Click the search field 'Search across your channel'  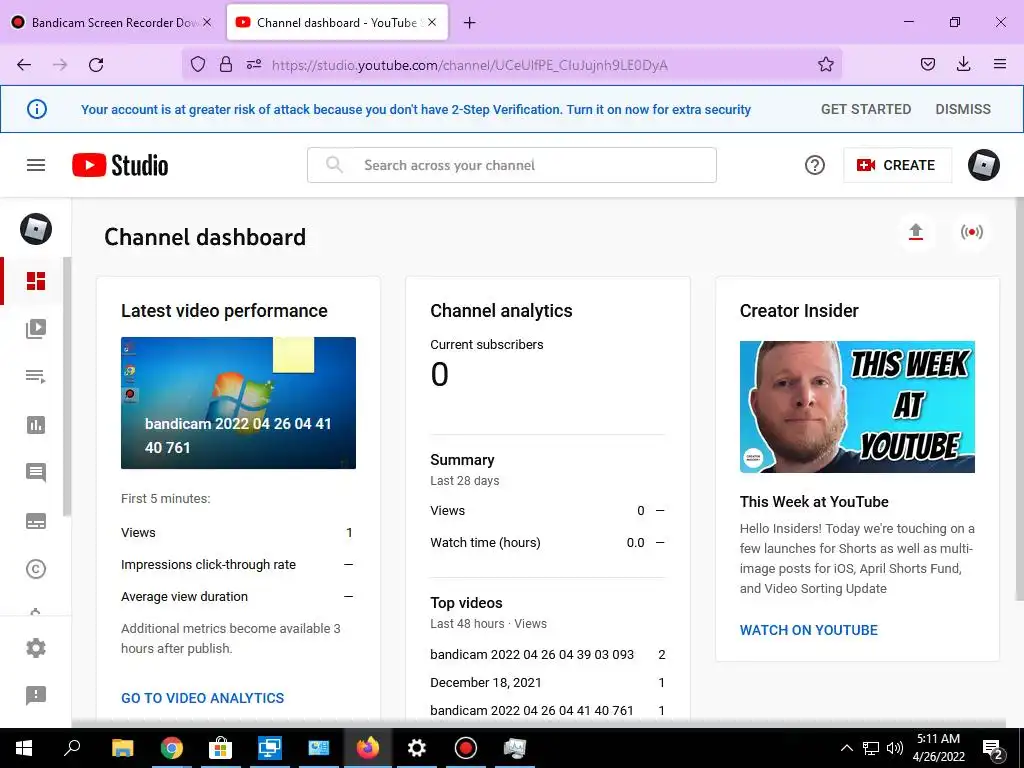point(511,165)
